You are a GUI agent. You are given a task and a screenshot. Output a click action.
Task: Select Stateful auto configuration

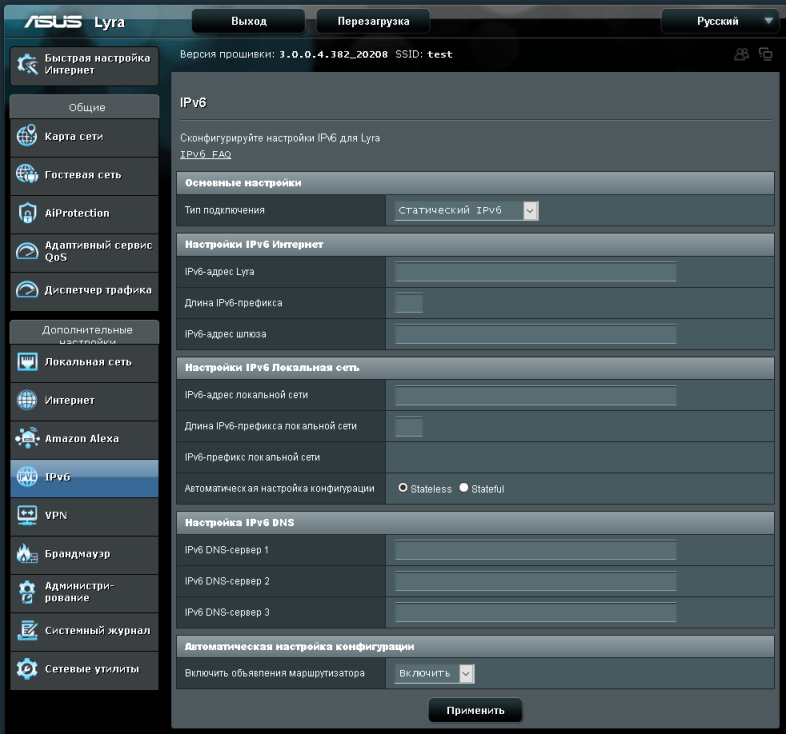(464, 487)
